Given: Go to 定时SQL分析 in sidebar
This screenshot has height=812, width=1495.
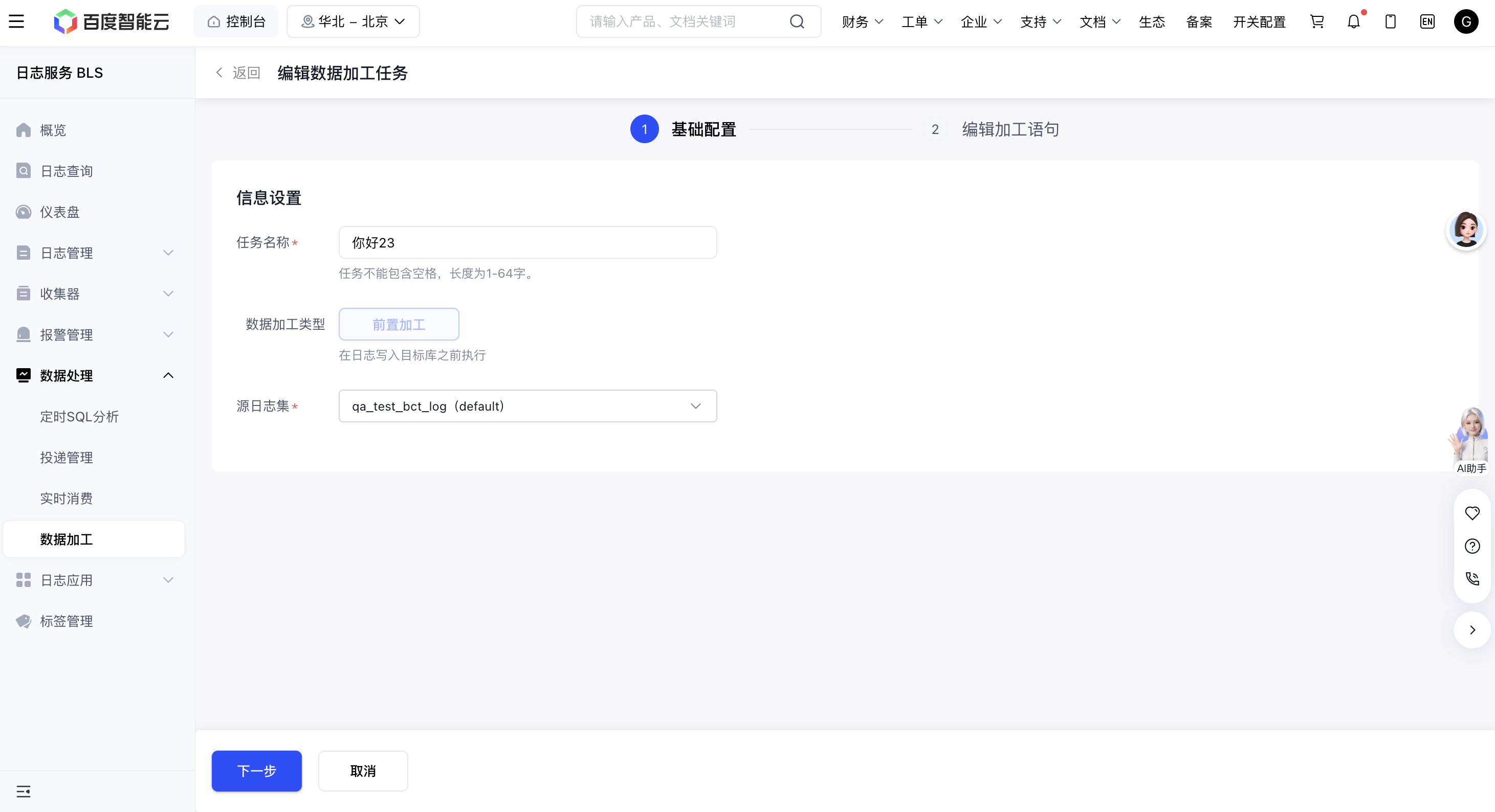Looking at the screenshot, I should [x=79, y=417].
